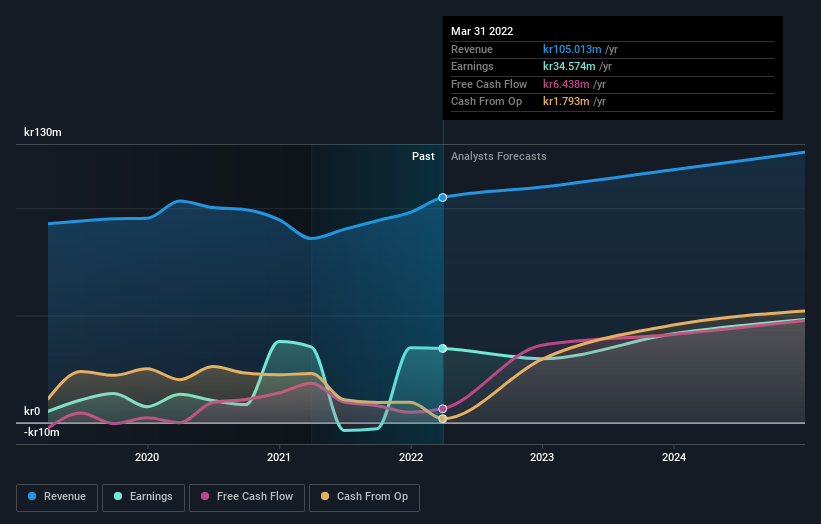Toggle the Free Cash Flow legend button

[x=247, y=497]
